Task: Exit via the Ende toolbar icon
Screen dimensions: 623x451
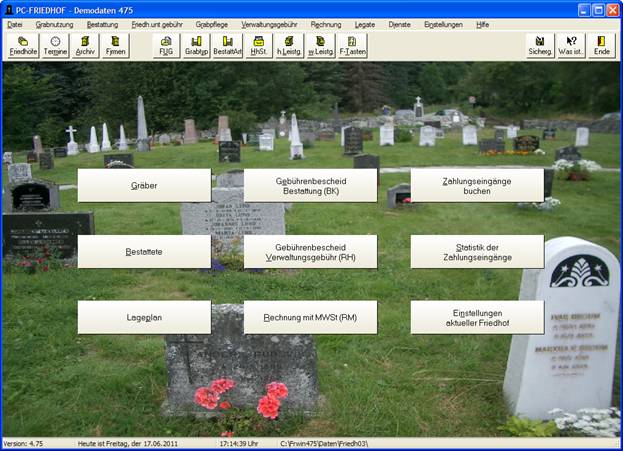Action: coord(602,46)
